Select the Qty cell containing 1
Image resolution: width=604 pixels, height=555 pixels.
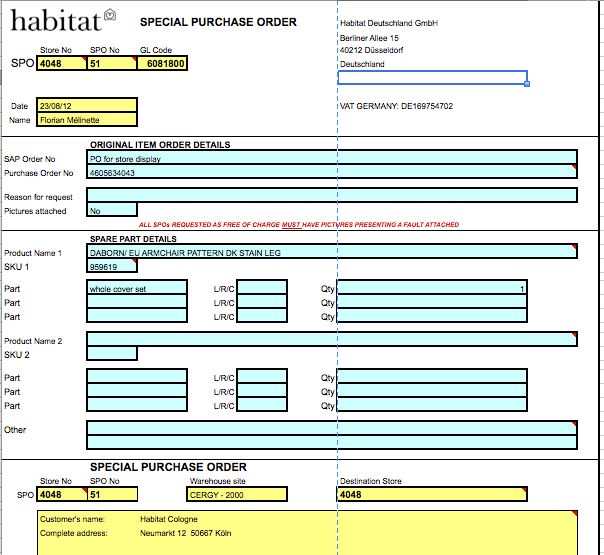click(432, 289)
